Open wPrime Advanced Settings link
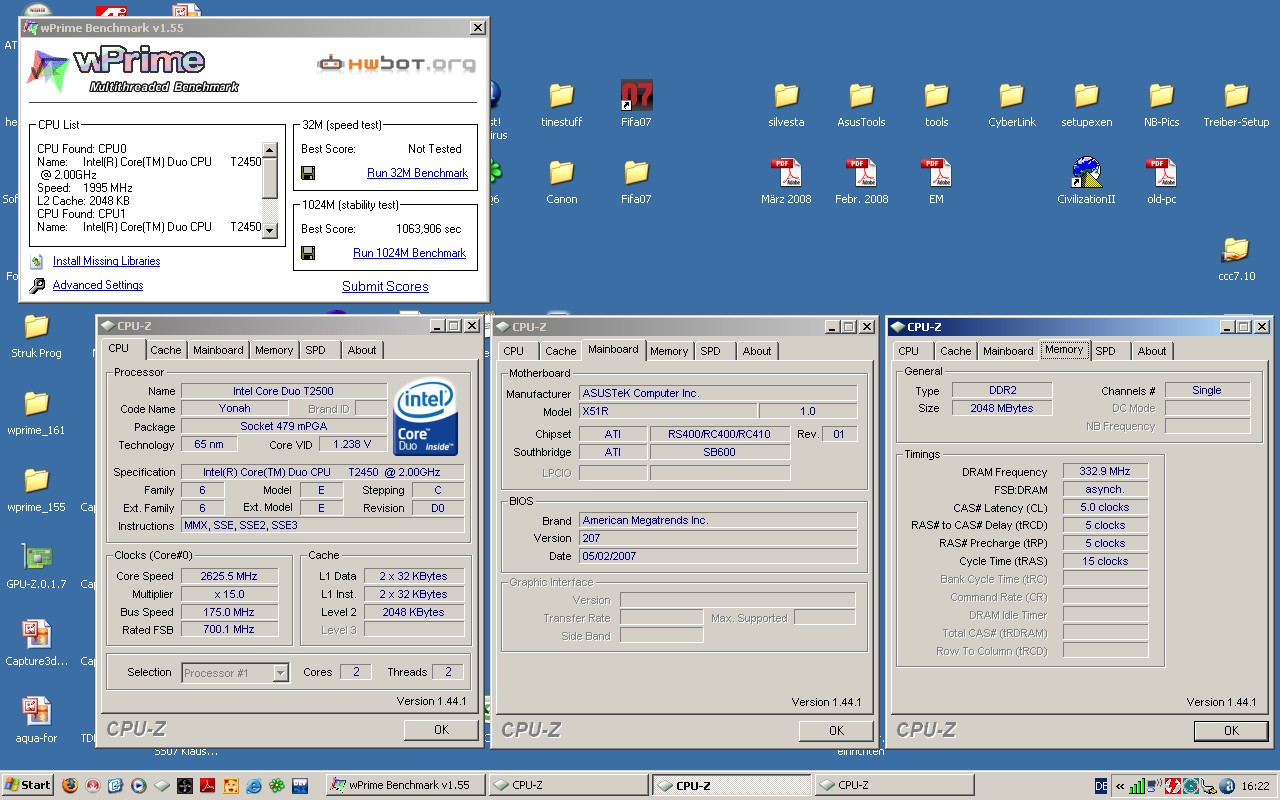The image size is (1280, 800). click(x=98, y=285)
